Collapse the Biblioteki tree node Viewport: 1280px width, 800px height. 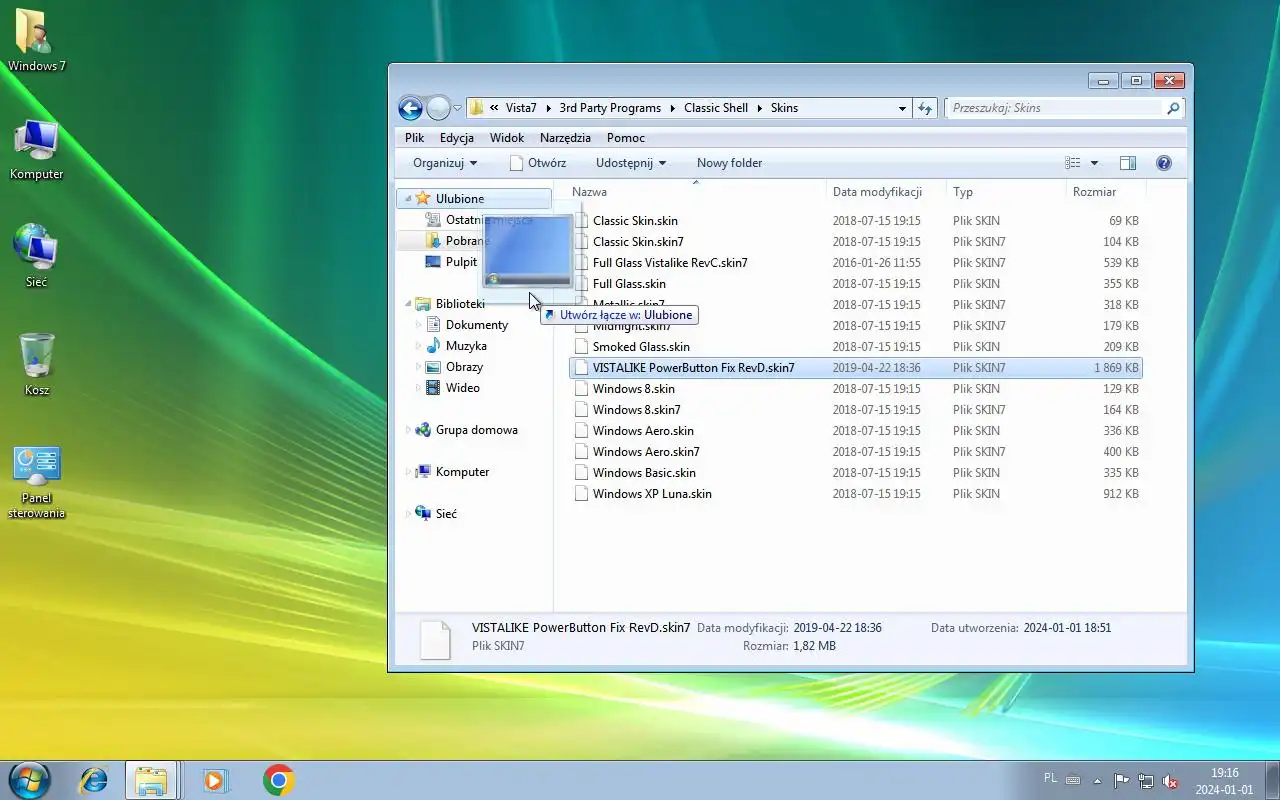(x=409, y=304)
